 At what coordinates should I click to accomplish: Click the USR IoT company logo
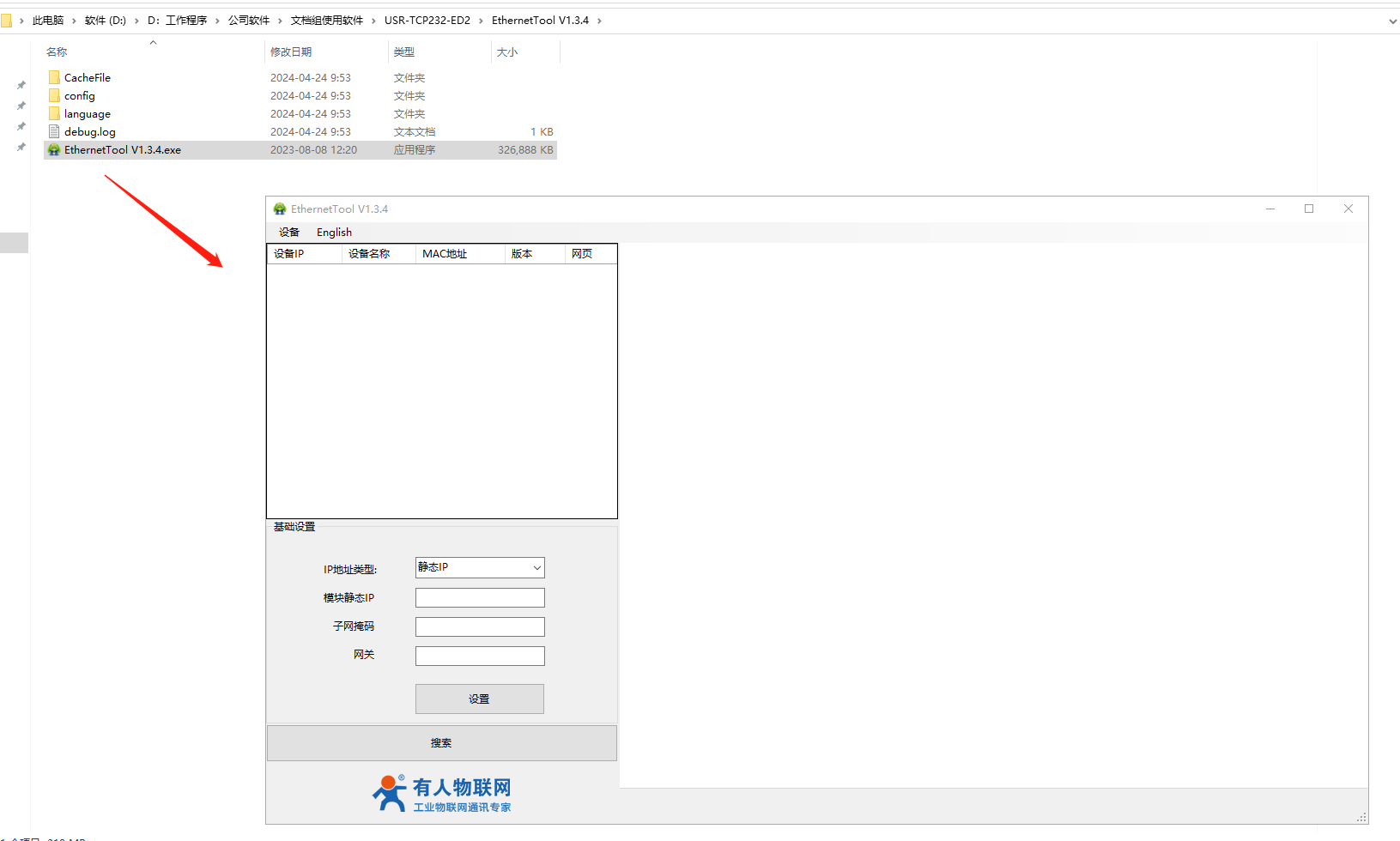(441, 793)
